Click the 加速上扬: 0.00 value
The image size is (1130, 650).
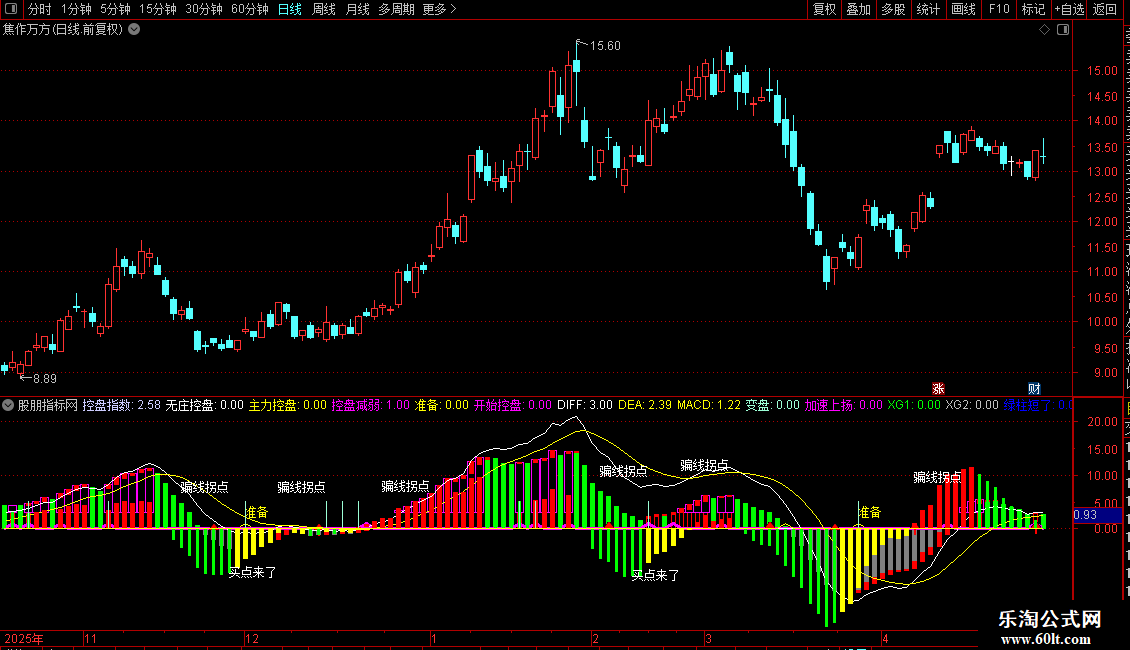tap(843, 405)
